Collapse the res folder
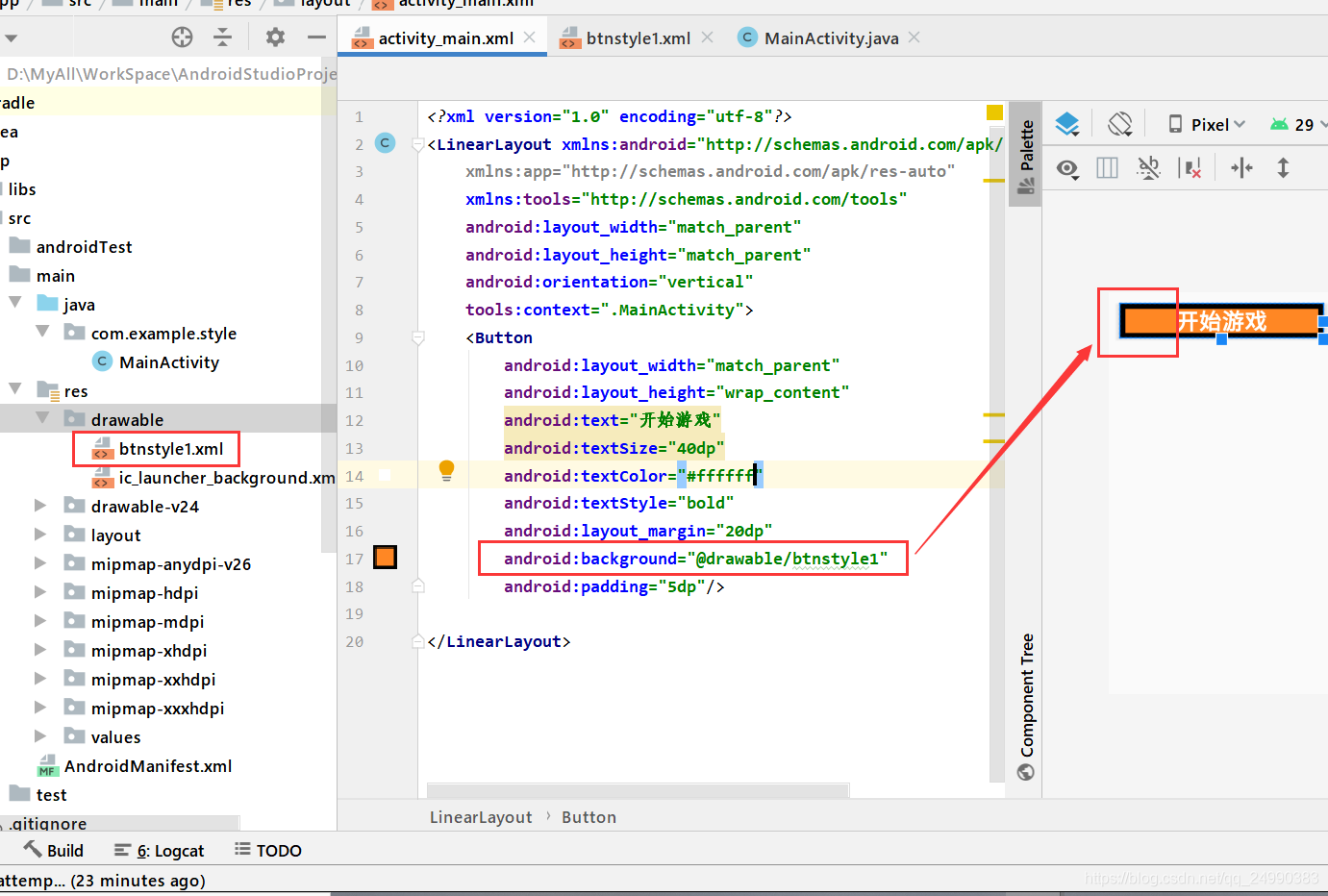Screen dimensions: 1328x896 click(x=15, y=389)
